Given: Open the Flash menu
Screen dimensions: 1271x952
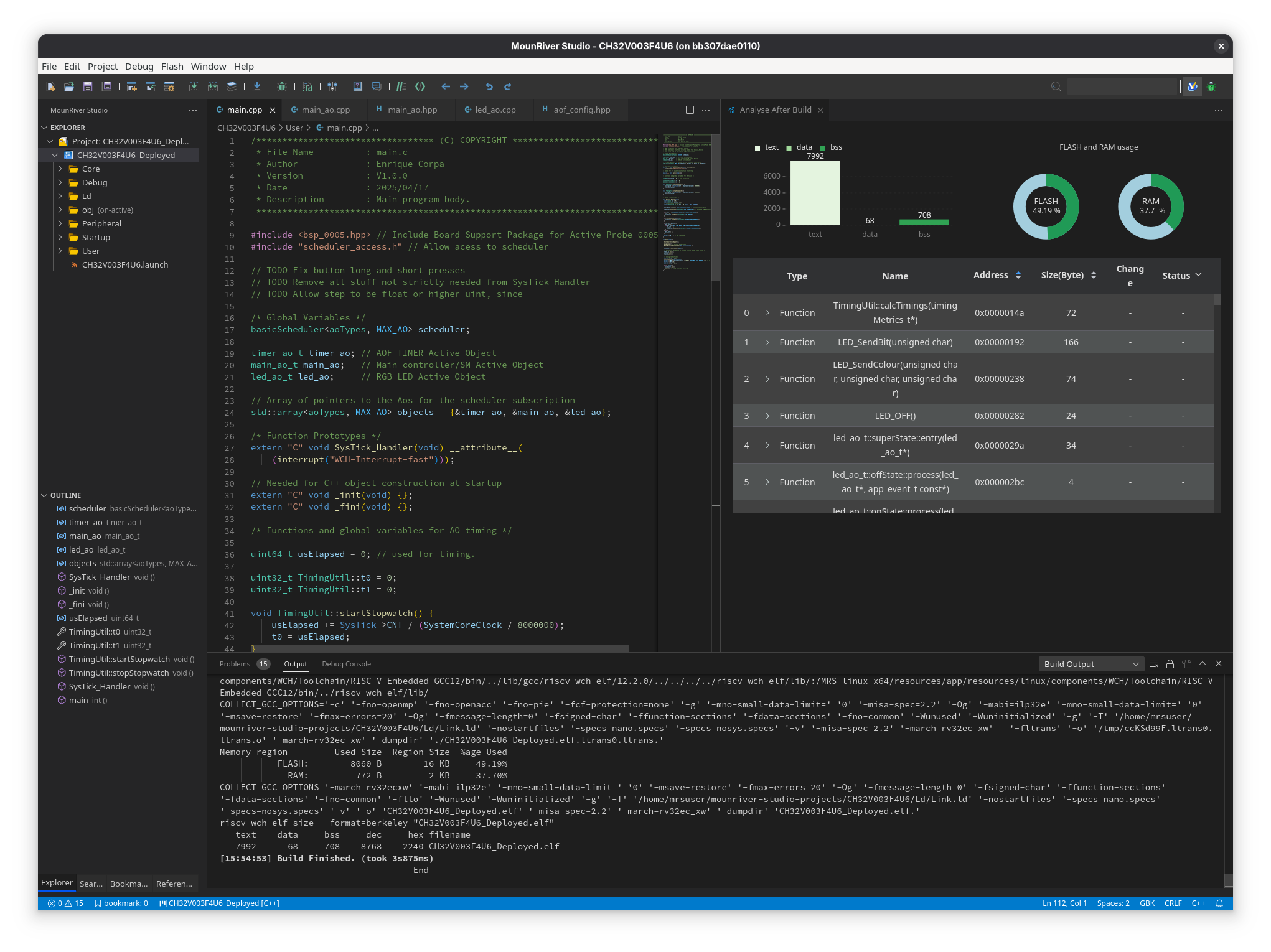Looking at the screenshot, I should pyautogui.click(x=172, y=66).
